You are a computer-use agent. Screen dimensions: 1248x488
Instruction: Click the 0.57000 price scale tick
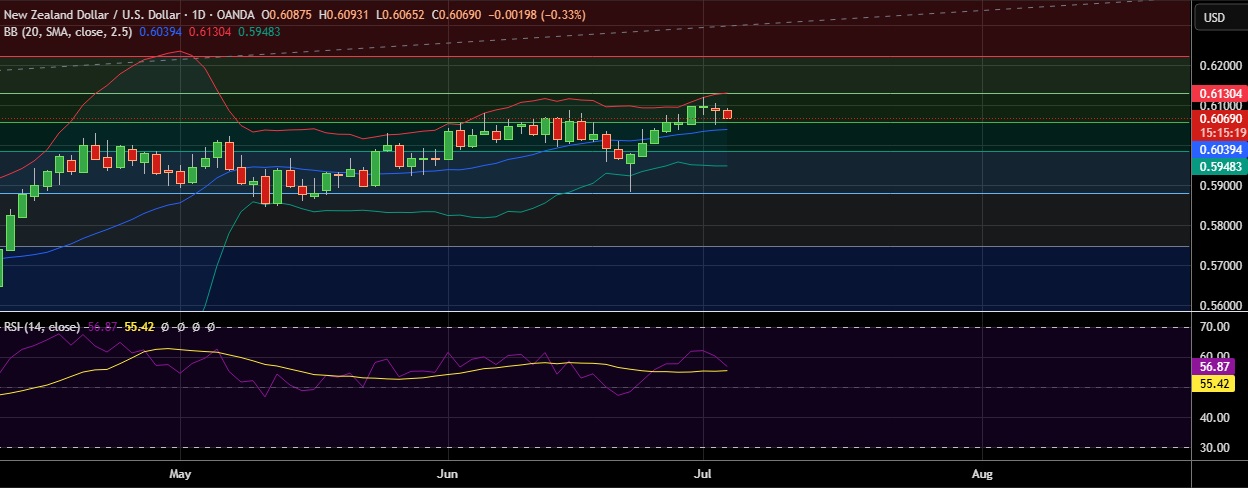tap(1220, 265)
